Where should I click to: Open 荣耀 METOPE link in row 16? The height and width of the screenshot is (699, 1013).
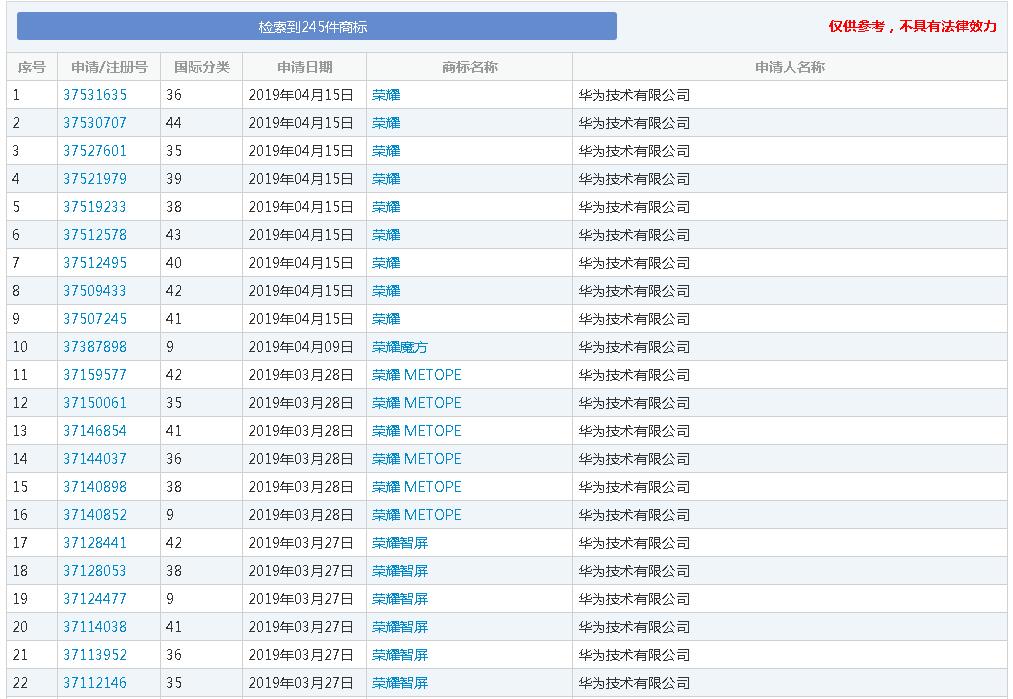pos(416,515)
